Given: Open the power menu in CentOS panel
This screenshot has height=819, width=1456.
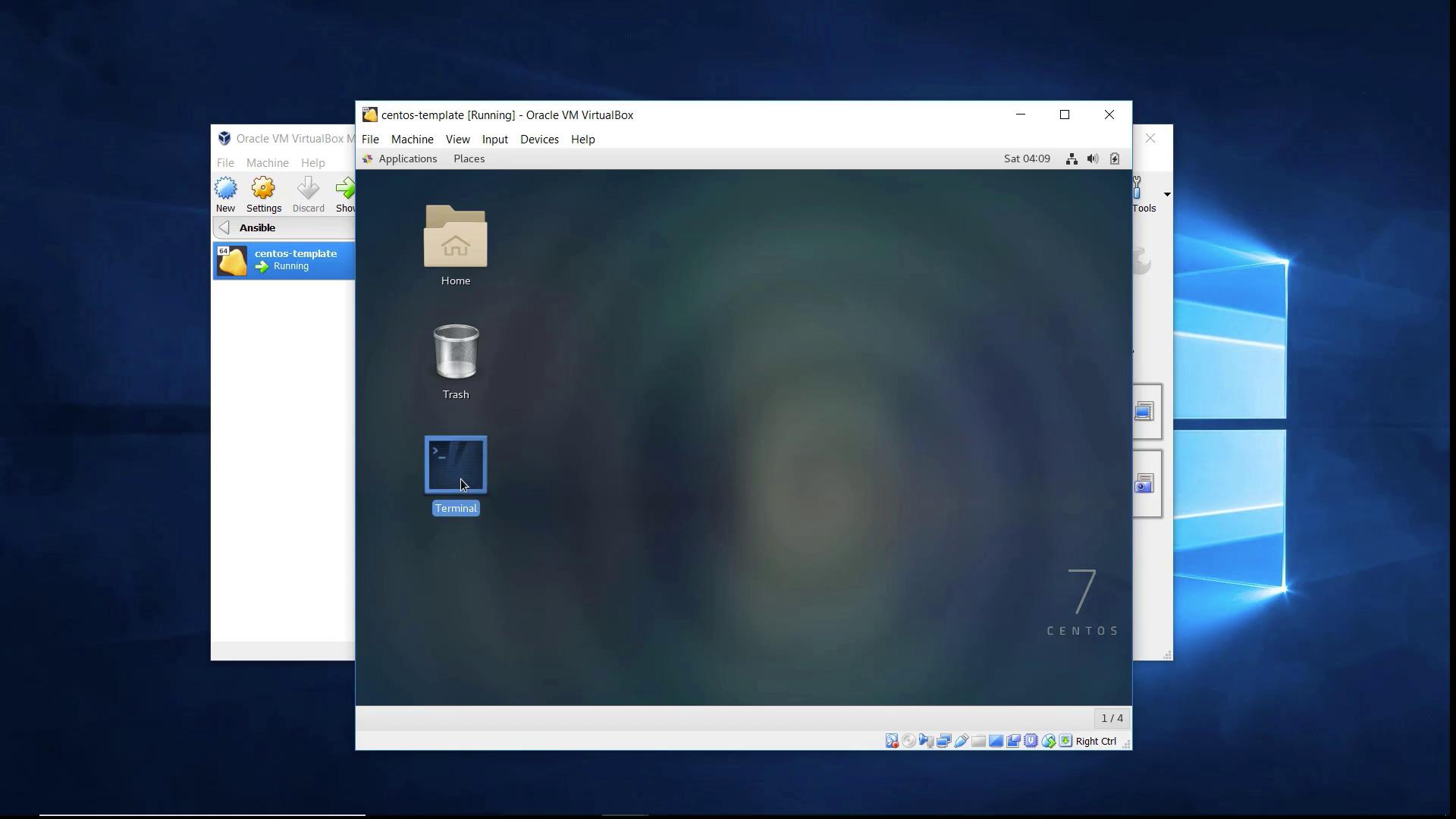Looking at the screenshot, I should (1114, 158).
